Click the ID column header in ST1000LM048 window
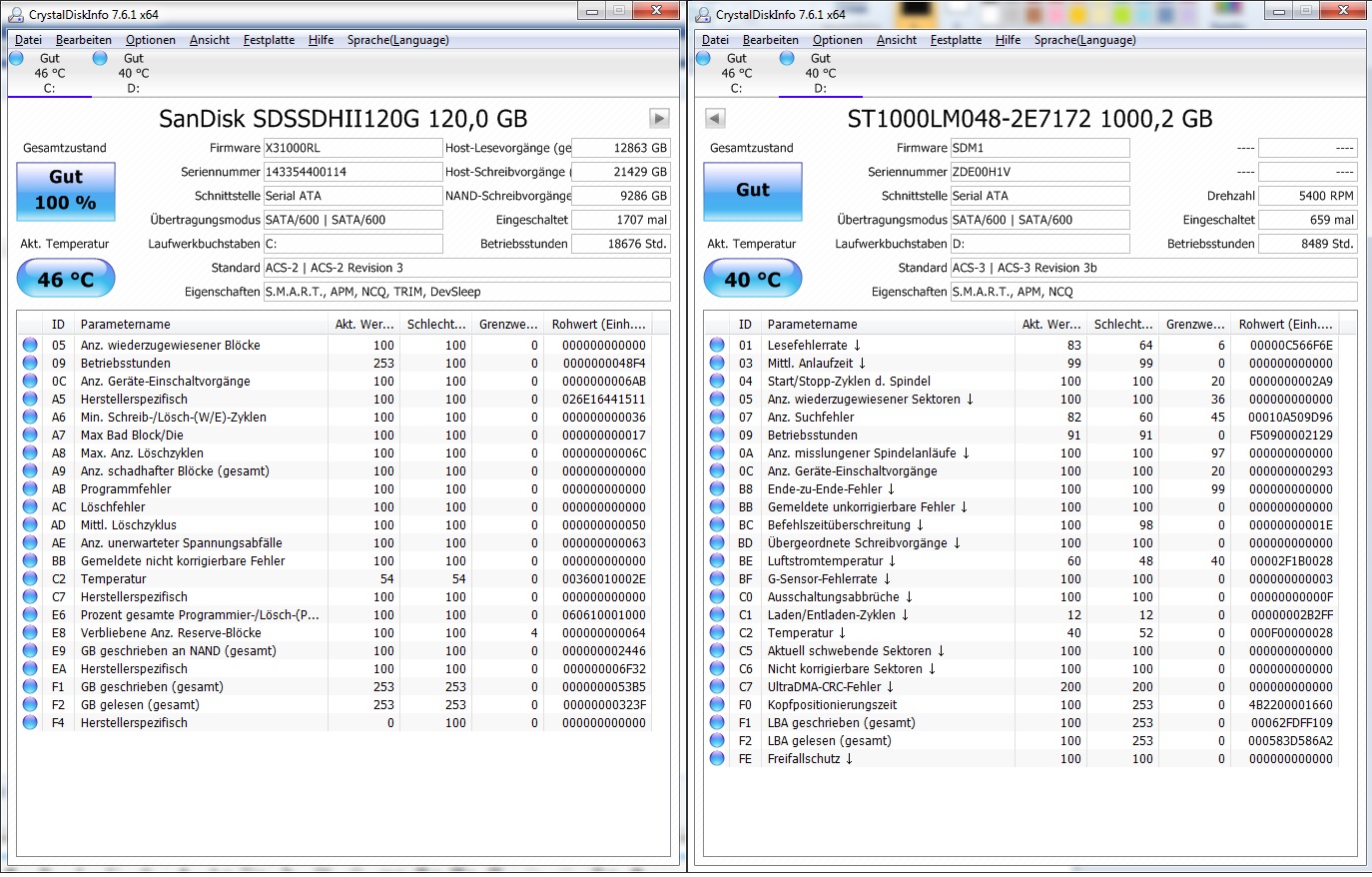1372x877 pixels. click(x=745, y=324)
